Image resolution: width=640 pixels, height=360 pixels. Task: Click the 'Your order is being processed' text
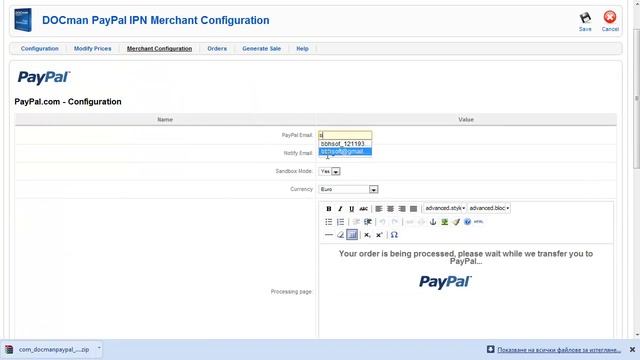click(466, 257)
